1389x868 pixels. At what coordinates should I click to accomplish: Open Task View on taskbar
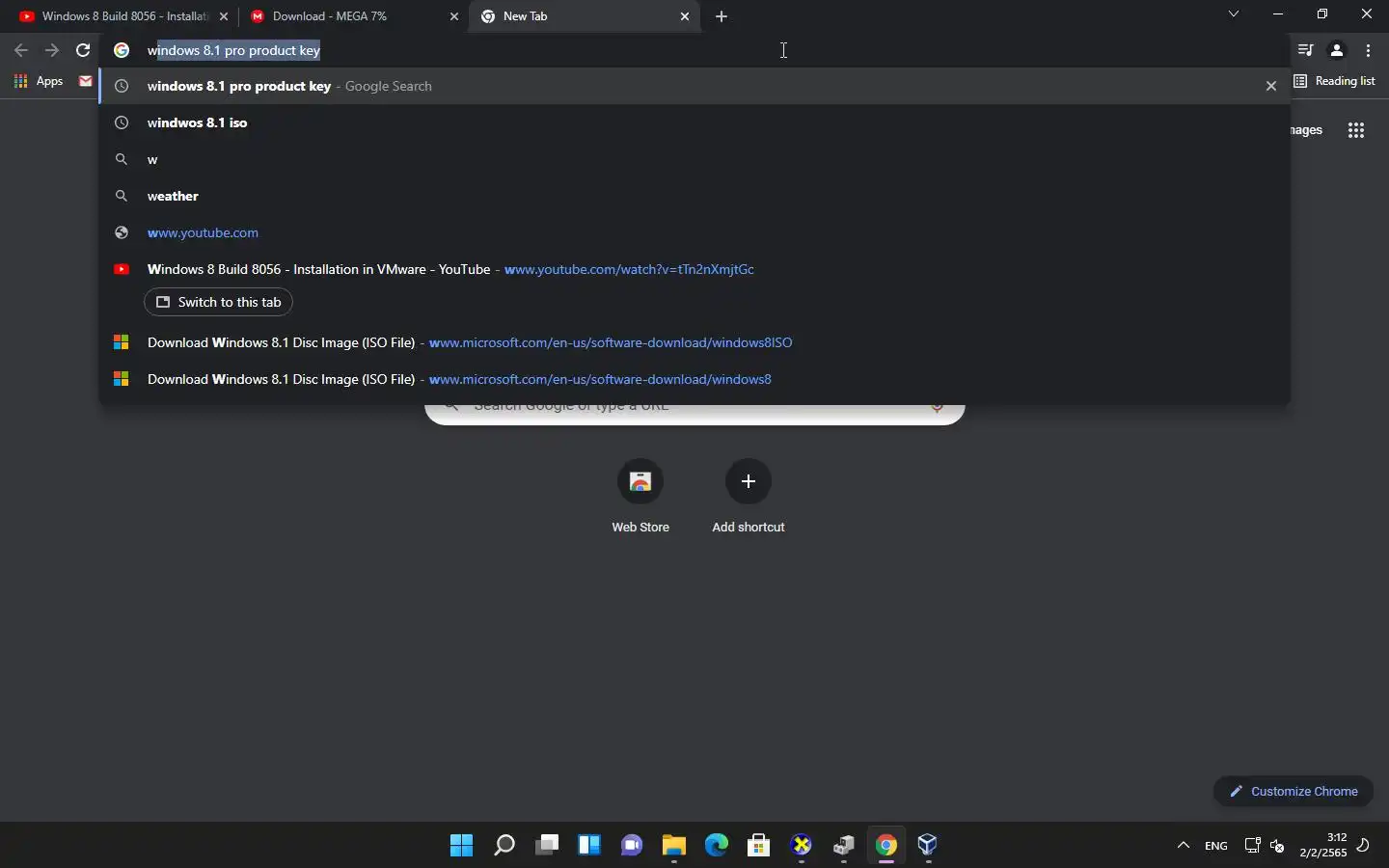click(x=547, y=846)
